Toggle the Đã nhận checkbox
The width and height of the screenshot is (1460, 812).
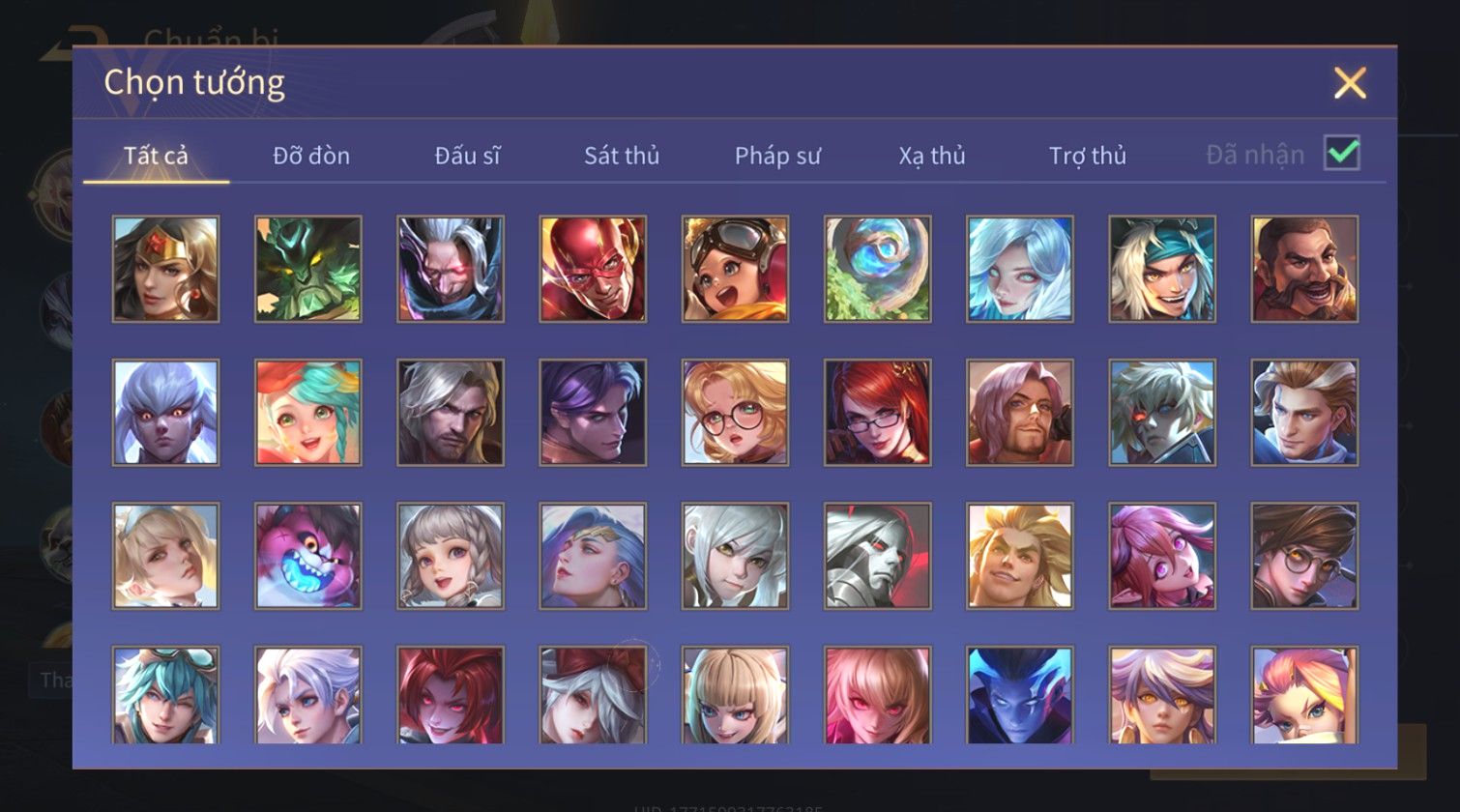(x=1342, y=153)
